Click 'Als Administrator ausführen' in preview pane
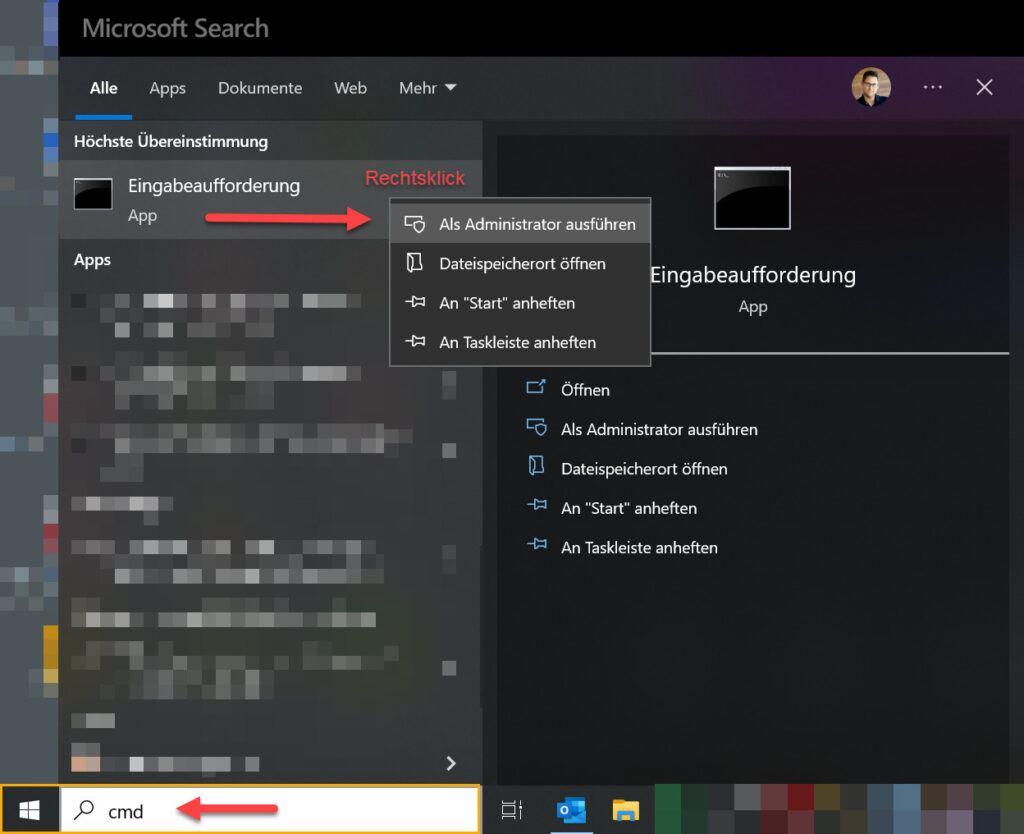 click(659, 429)
